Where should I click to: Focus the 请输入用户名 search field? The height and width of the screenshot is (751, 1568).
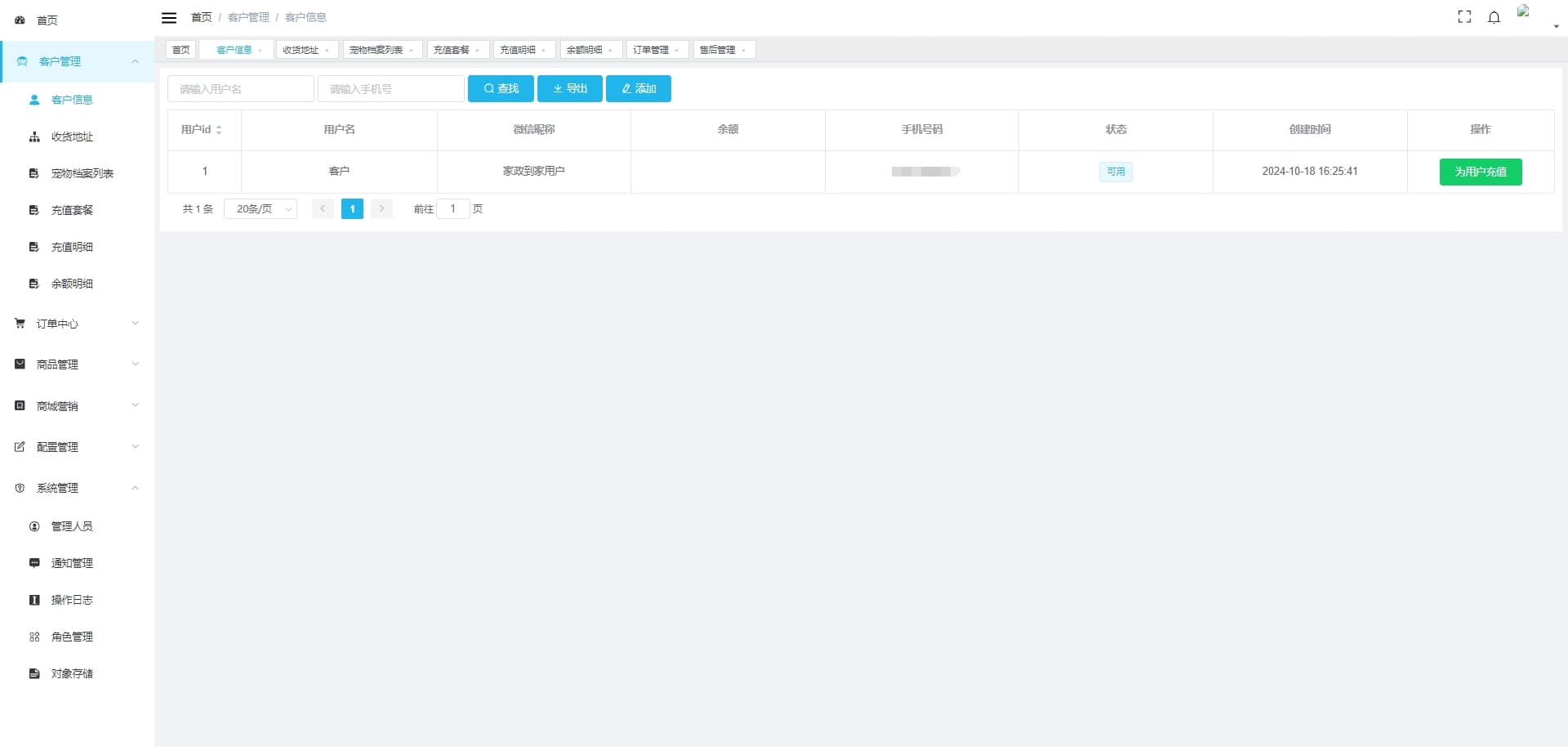[241, 89]
